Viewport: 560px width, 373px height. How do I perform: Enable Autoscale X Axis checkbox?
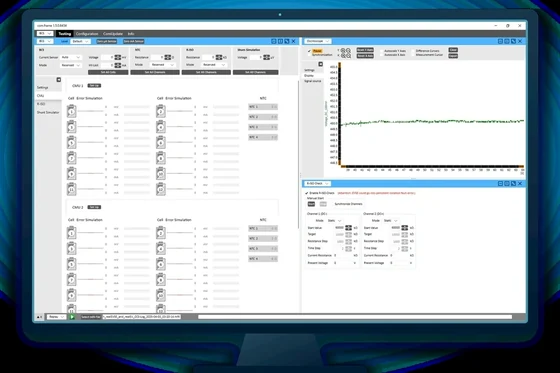point(382,55)
